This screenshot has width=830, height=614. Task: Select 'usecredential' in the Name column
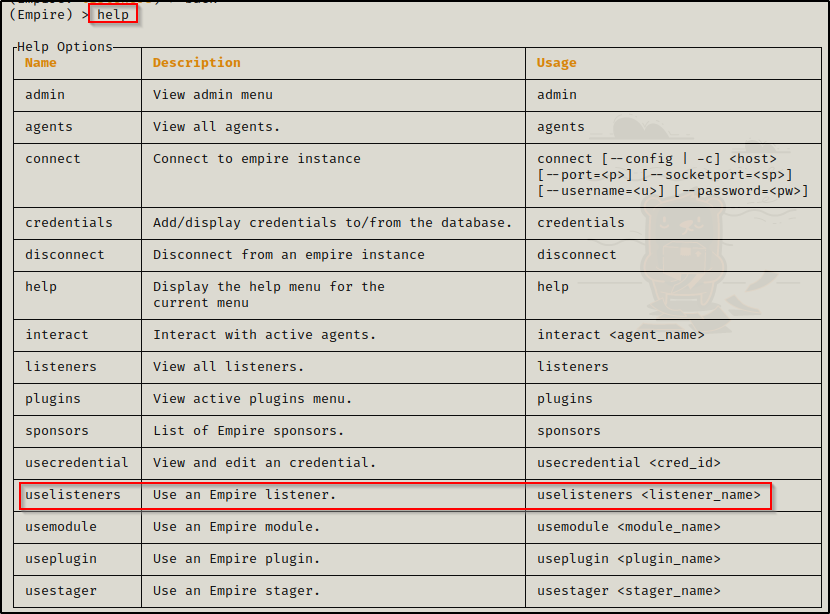77,463
